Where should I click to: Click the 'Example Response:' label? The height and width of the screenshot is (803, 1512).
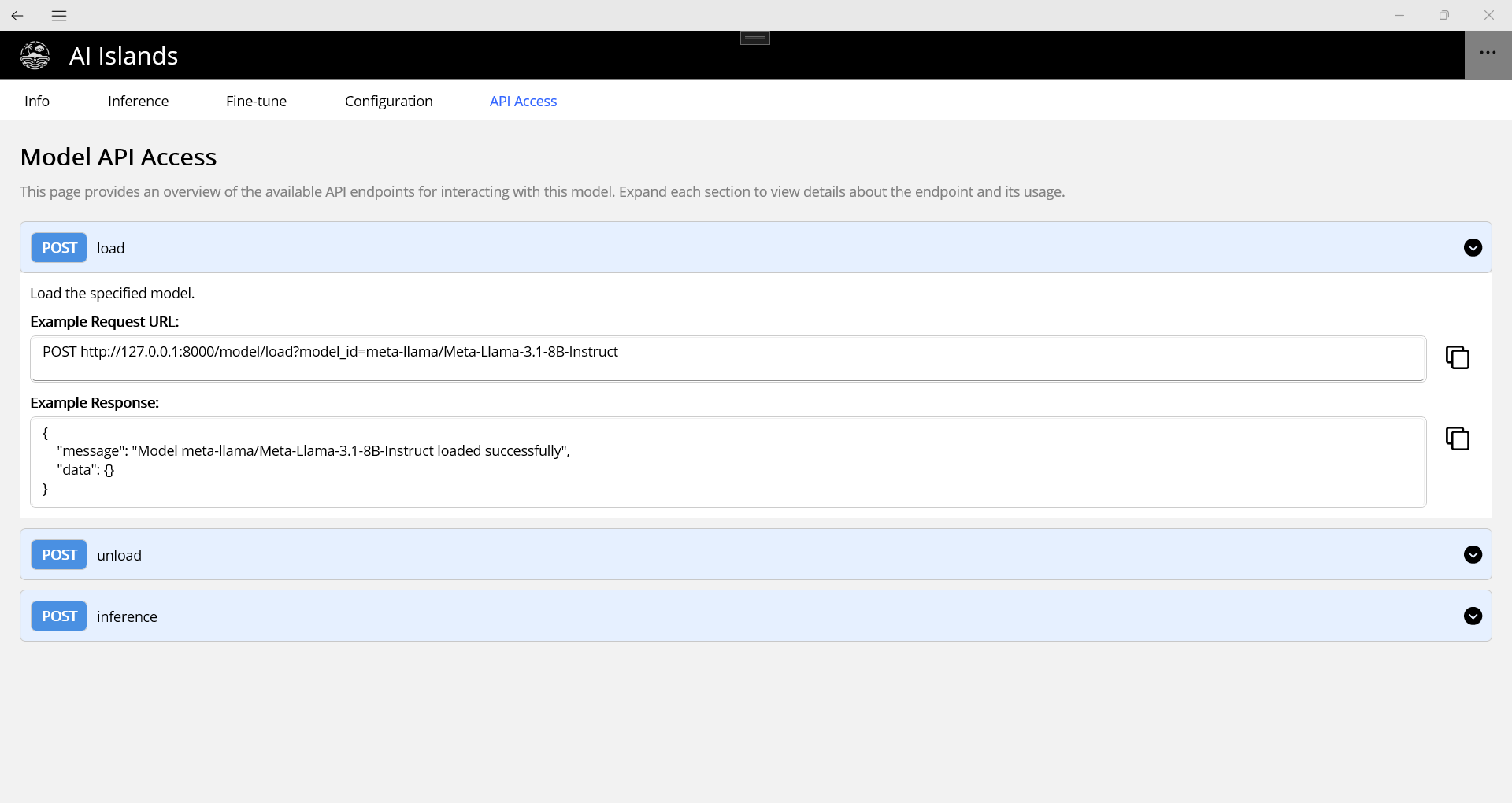94,402
